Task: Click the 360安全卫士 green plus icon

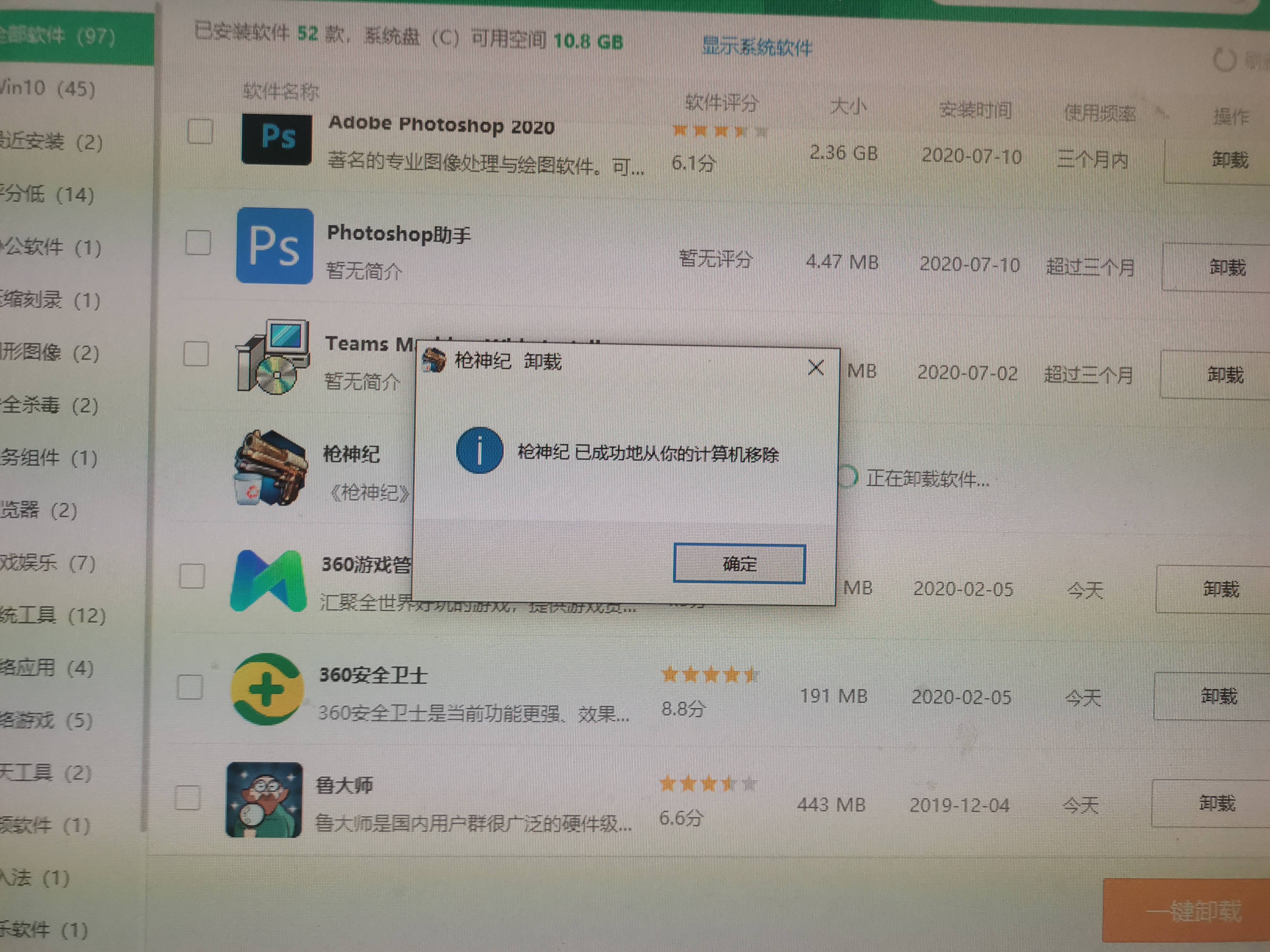Action: (x=267, y=689)
